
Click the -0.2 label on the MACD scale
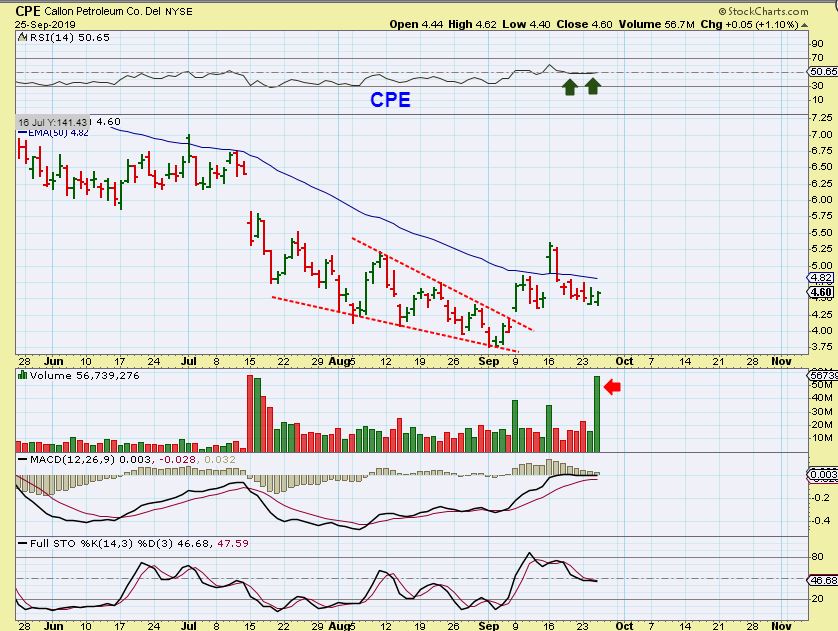click(820, 498)
